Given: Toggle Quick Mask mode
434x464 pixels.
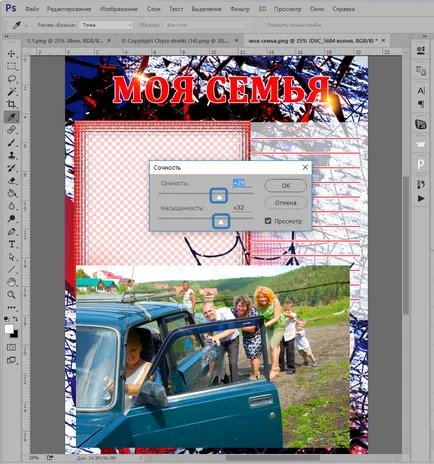Looking at the screenshot, I should click(x=11, y=347).
